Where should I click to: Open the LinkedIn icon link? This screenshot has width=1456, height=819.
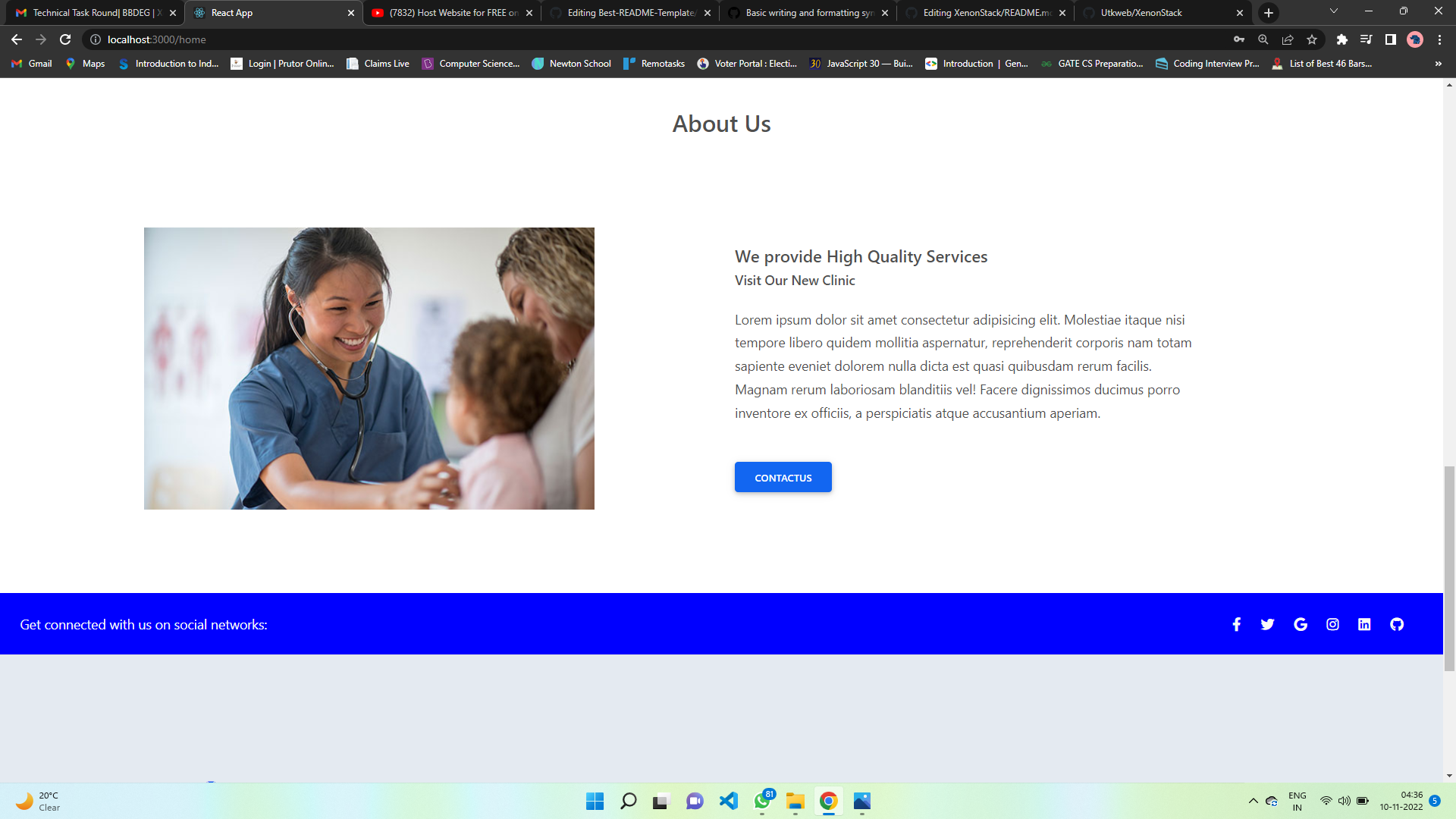pyautogui.click(x=1364, y=624)
